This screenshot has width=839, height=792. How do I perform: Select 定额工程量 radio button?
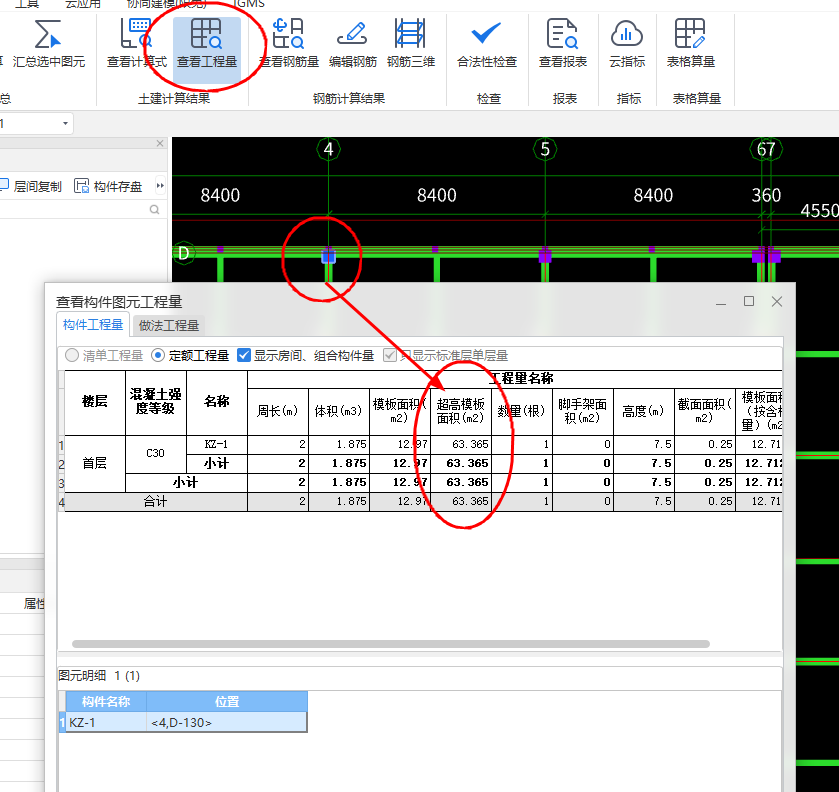158,355
